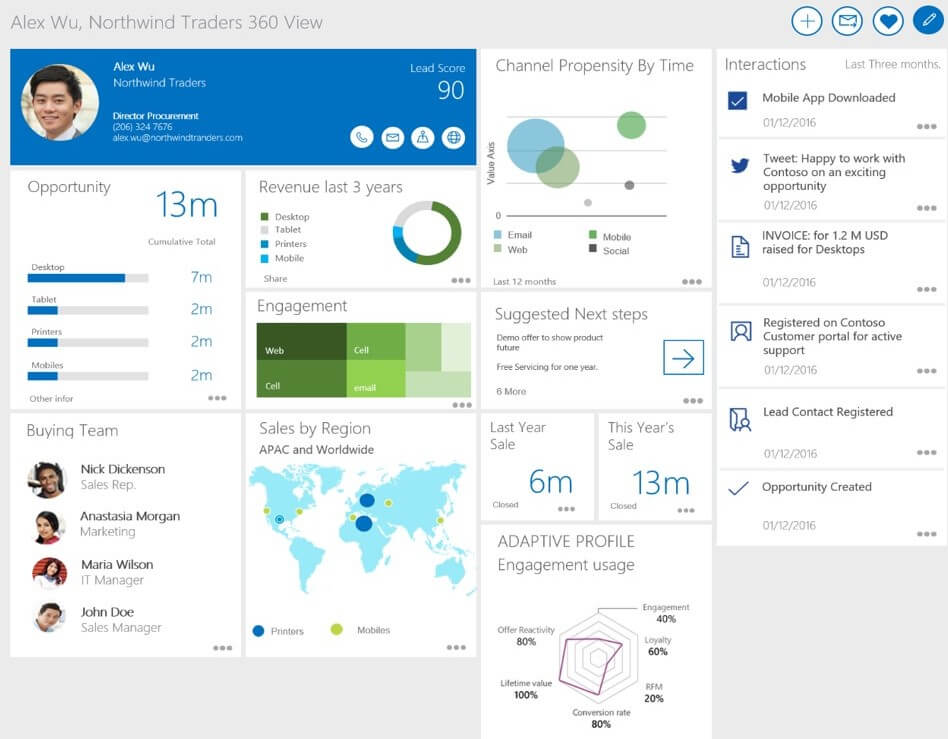This screenshot has height=739, width=948.
Task: Open more options in Channel Propensity card
Action: pyautogui.click(x=692, y=281)
